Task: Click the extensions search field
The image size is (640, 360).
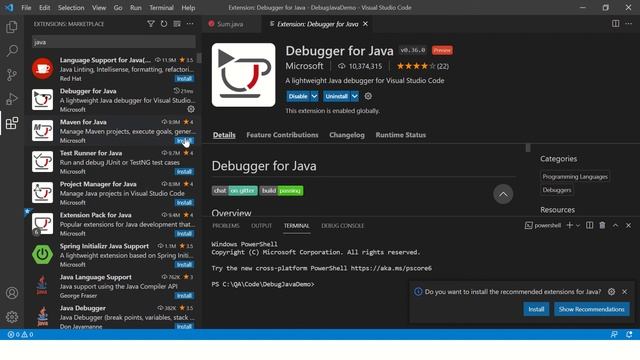Action: pyautogui.click(x=114, y=42)
